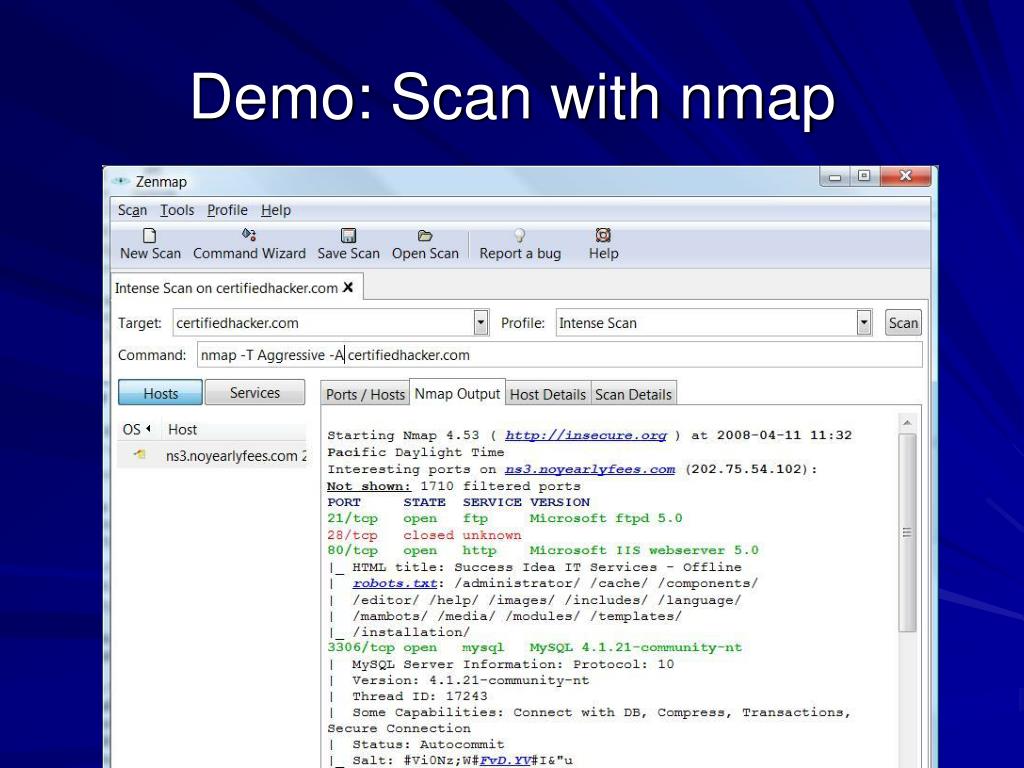
Task: Click the '3306/tcp open mysql' line
Action: click(534, 648)
